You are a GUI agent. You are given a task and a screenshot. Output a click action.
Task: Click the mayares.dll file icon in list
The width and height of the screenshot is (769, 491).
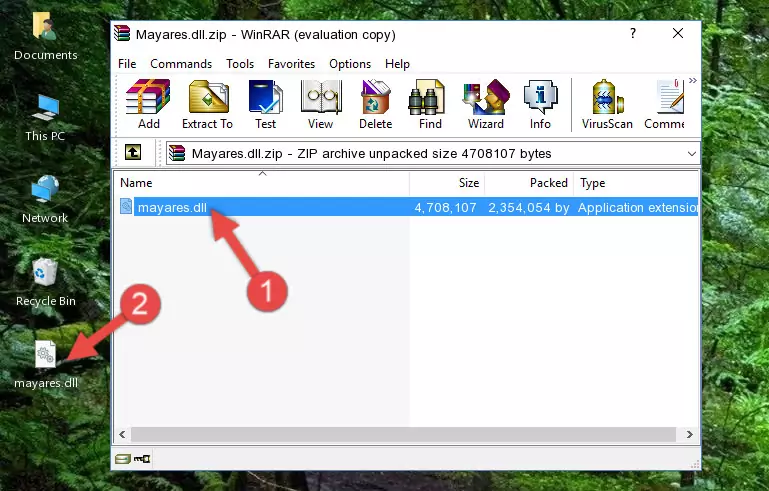(126, 207)
